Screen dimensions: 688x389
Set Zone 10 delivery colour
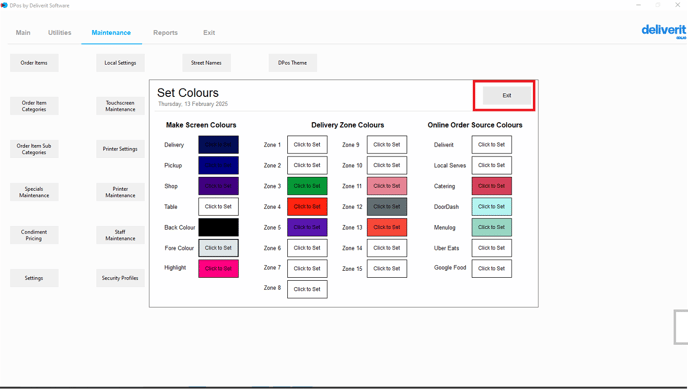pos(387,165)
